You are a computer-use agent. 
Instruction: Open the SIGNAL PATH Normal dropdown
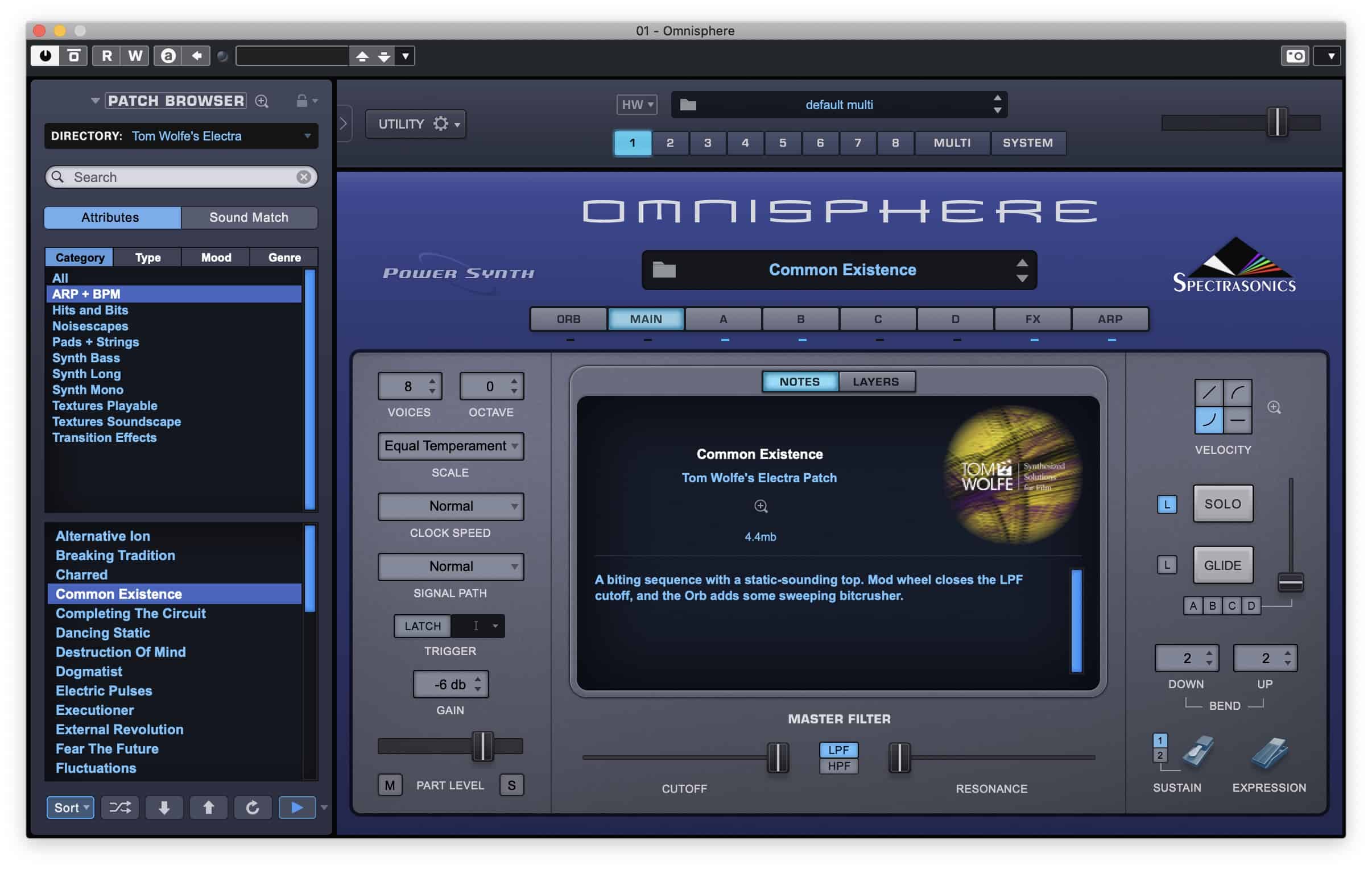pyautogui.click(x=451, y=566)
